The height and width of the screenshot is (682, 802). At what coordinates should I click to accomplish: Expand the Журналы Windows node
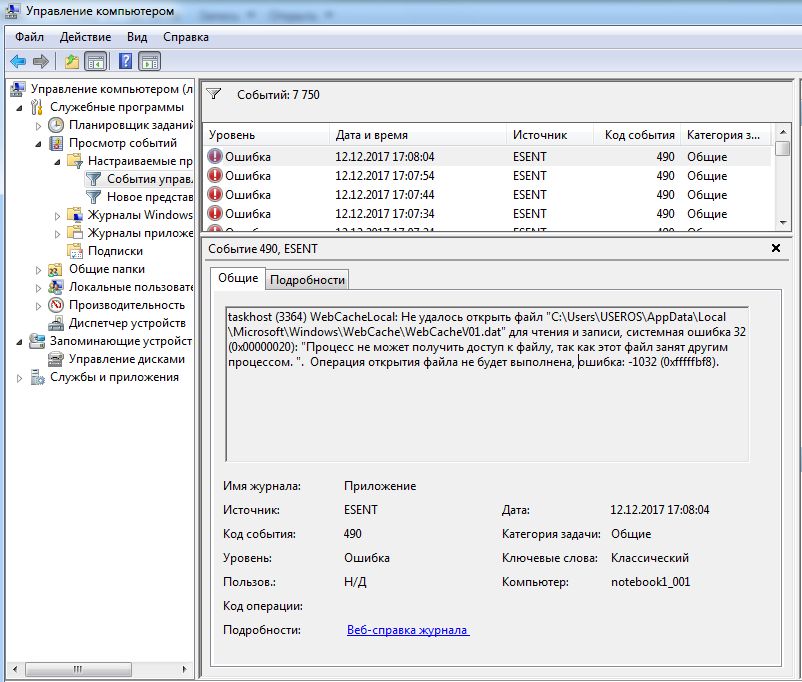click(58, 216)
